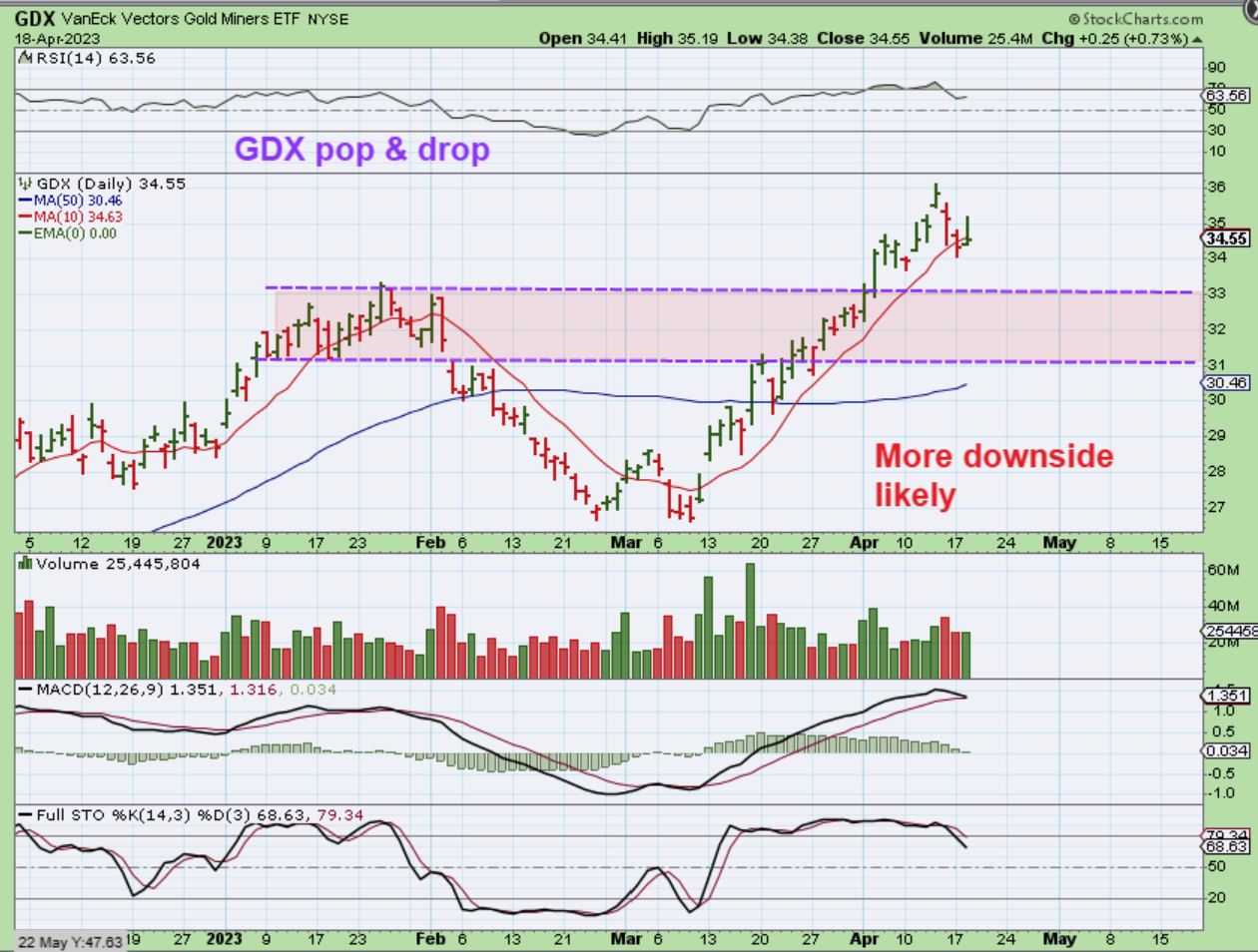Click the 'MA(10) 34.63' legend entry

[78, 217]
